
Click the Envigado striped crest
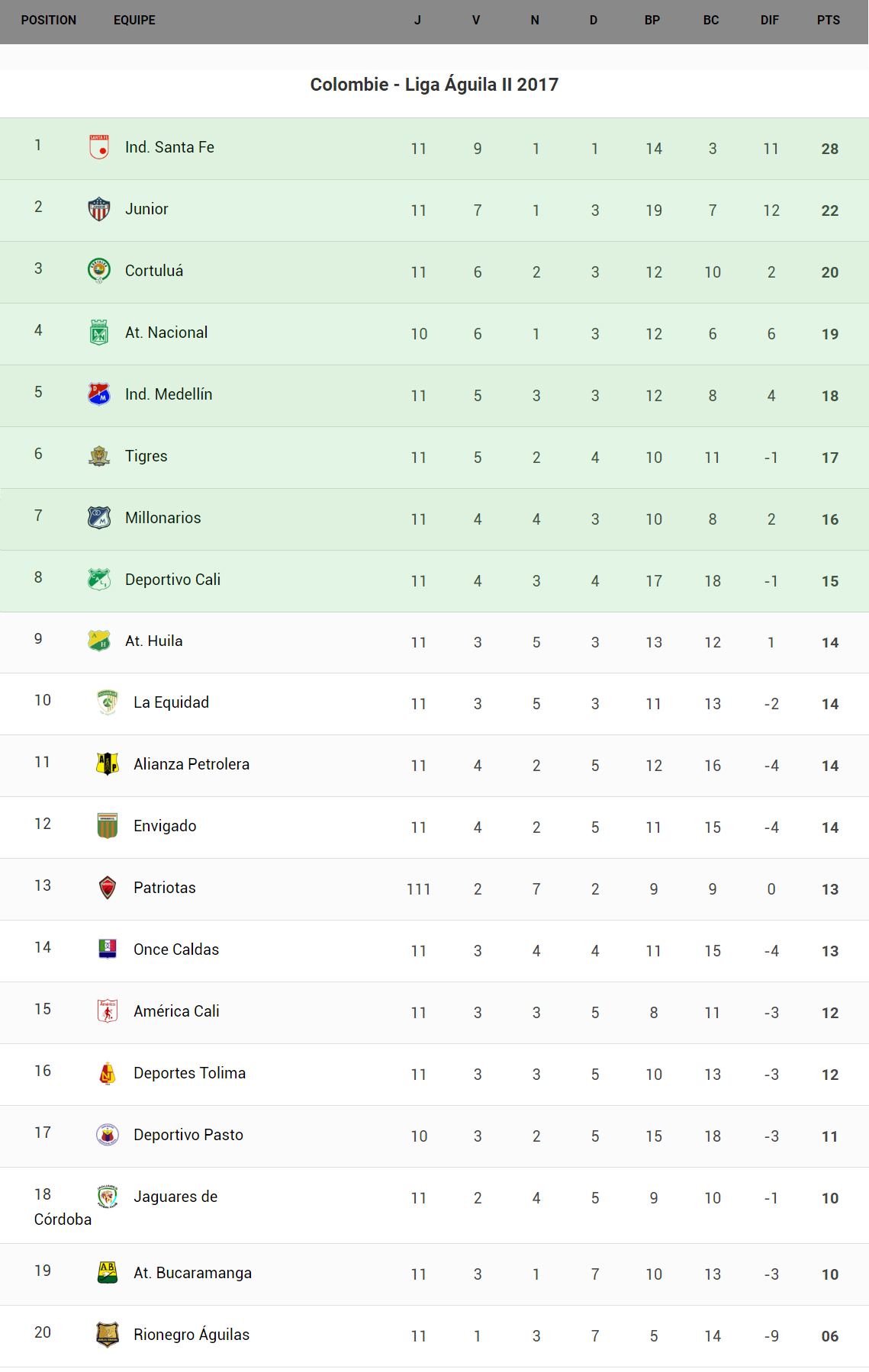coord(108,826)
